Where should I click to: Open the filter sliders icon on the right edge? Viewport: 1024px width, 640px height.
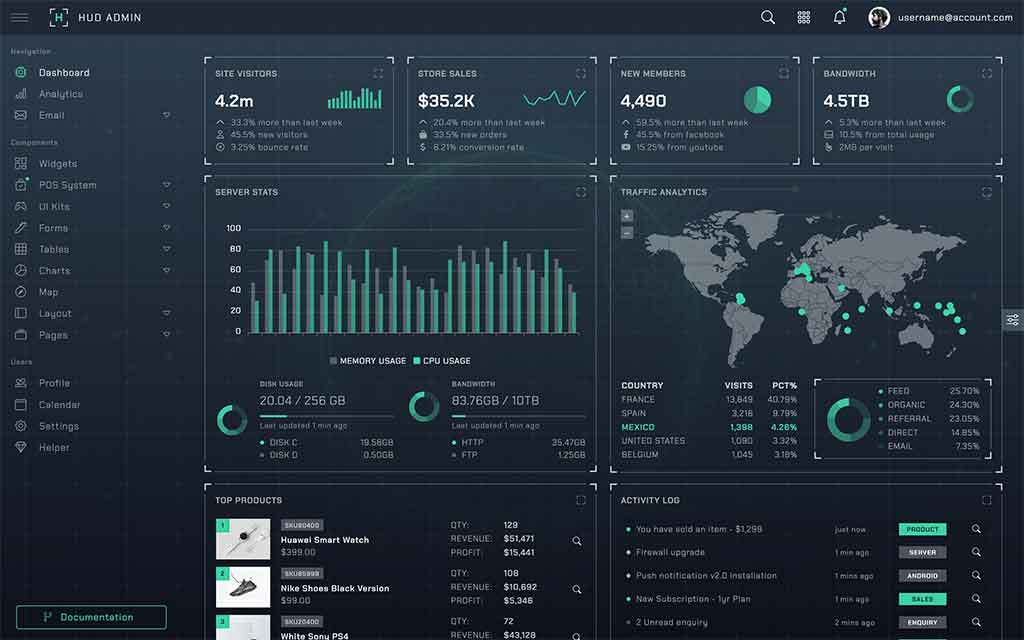tap(1012, 318)
